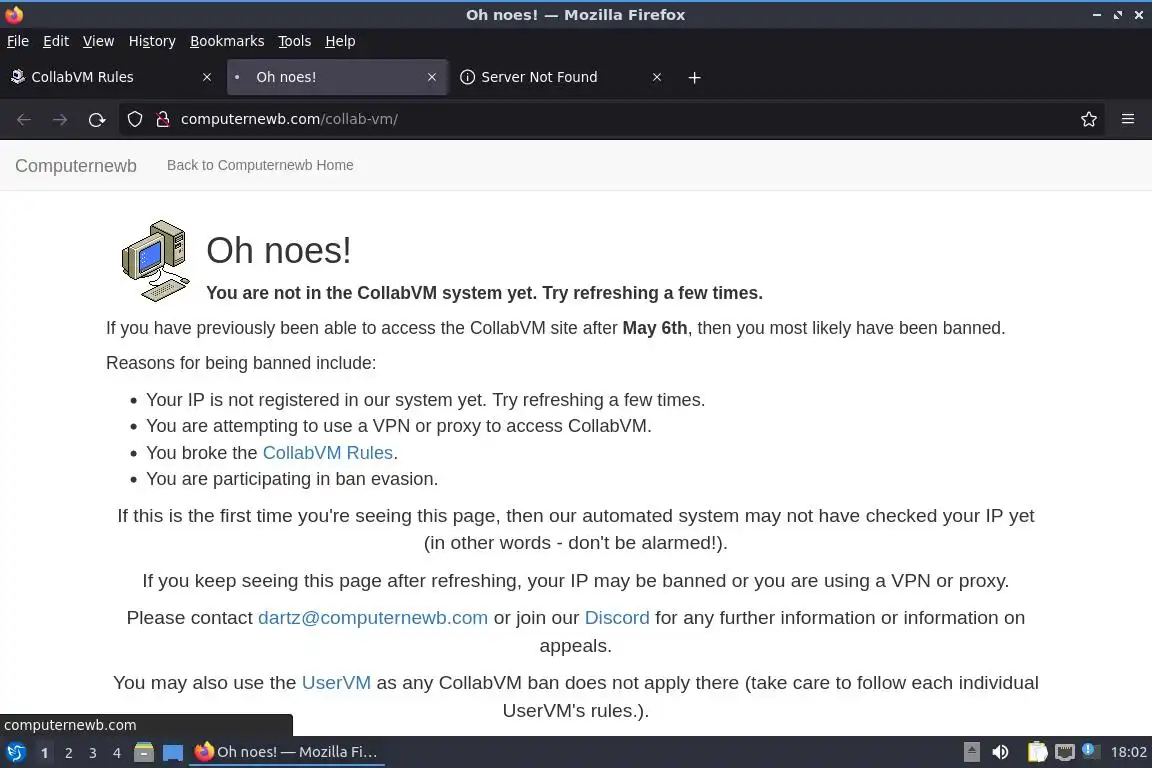Open the Help menu
This screenshot has width=1152, height=768.
(x=340, y=41)
